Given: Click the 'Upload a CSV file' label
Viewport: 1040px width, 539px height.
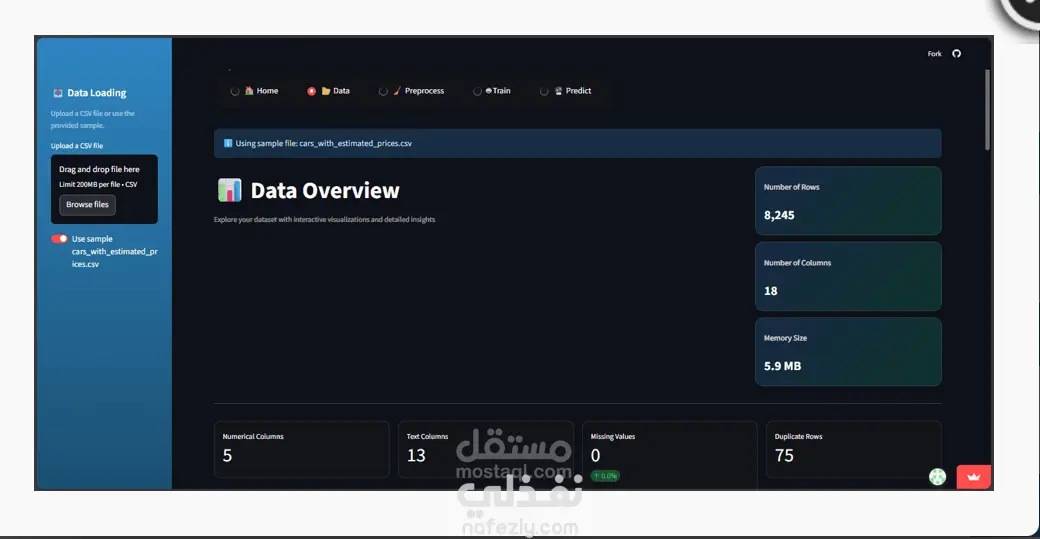Looking at the screenshot, I should [x=77, y=146].
